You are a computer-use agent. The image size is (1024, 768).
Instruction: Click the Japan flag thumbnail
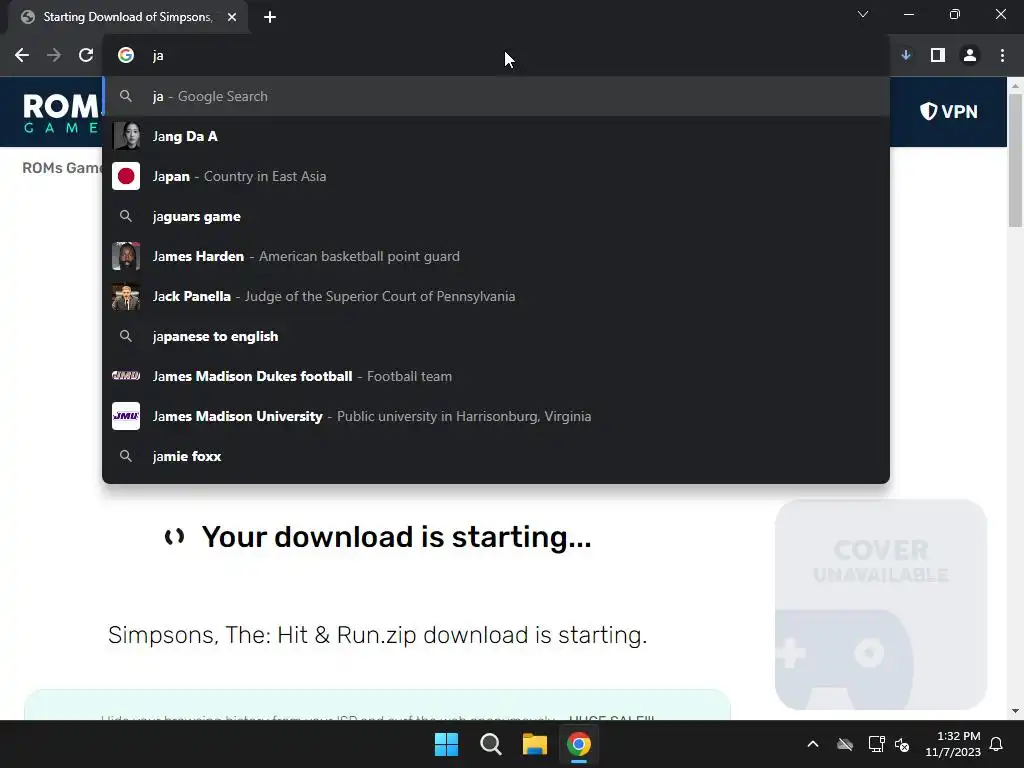tap(126, 176)
